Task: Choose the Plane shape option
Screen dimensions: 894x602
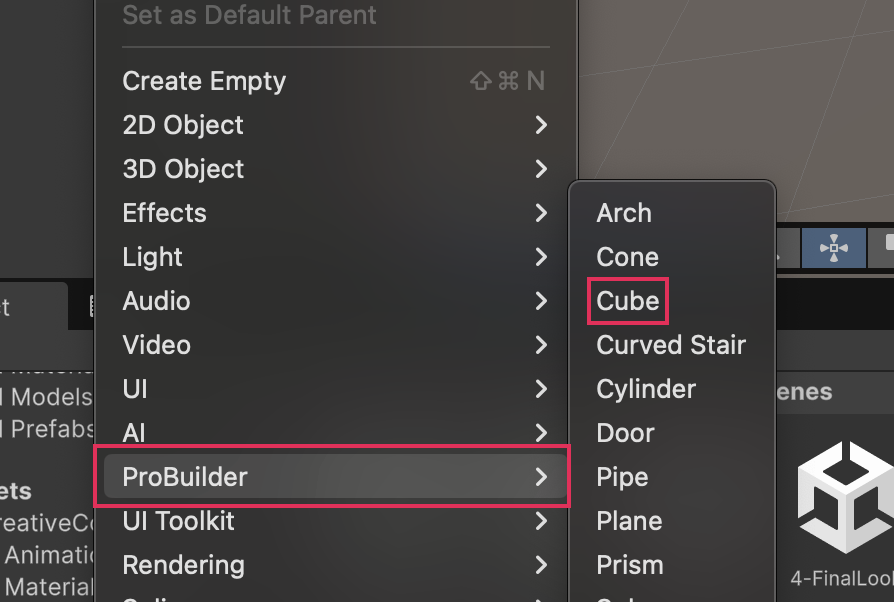Action: 629,521
